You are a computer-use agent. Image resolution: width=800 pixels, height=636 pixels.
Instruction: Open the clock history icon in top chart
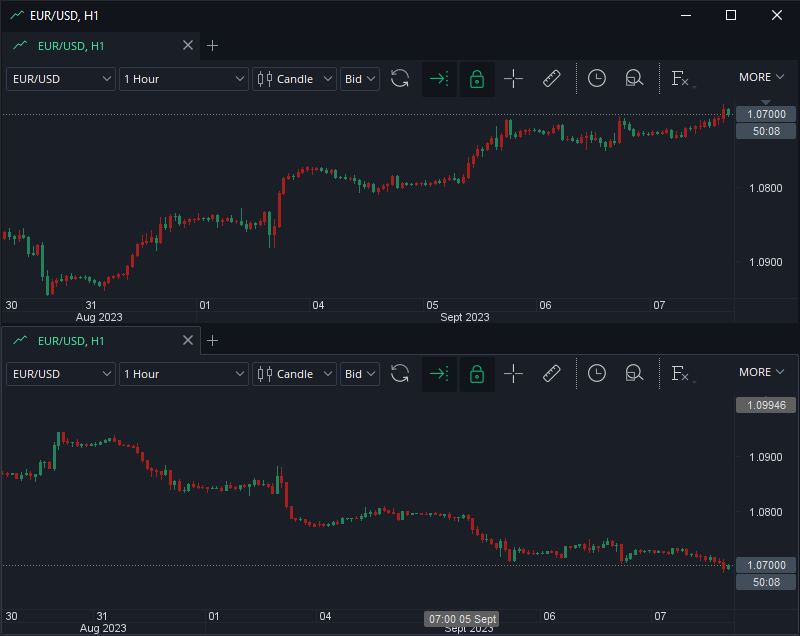[596, 79]
